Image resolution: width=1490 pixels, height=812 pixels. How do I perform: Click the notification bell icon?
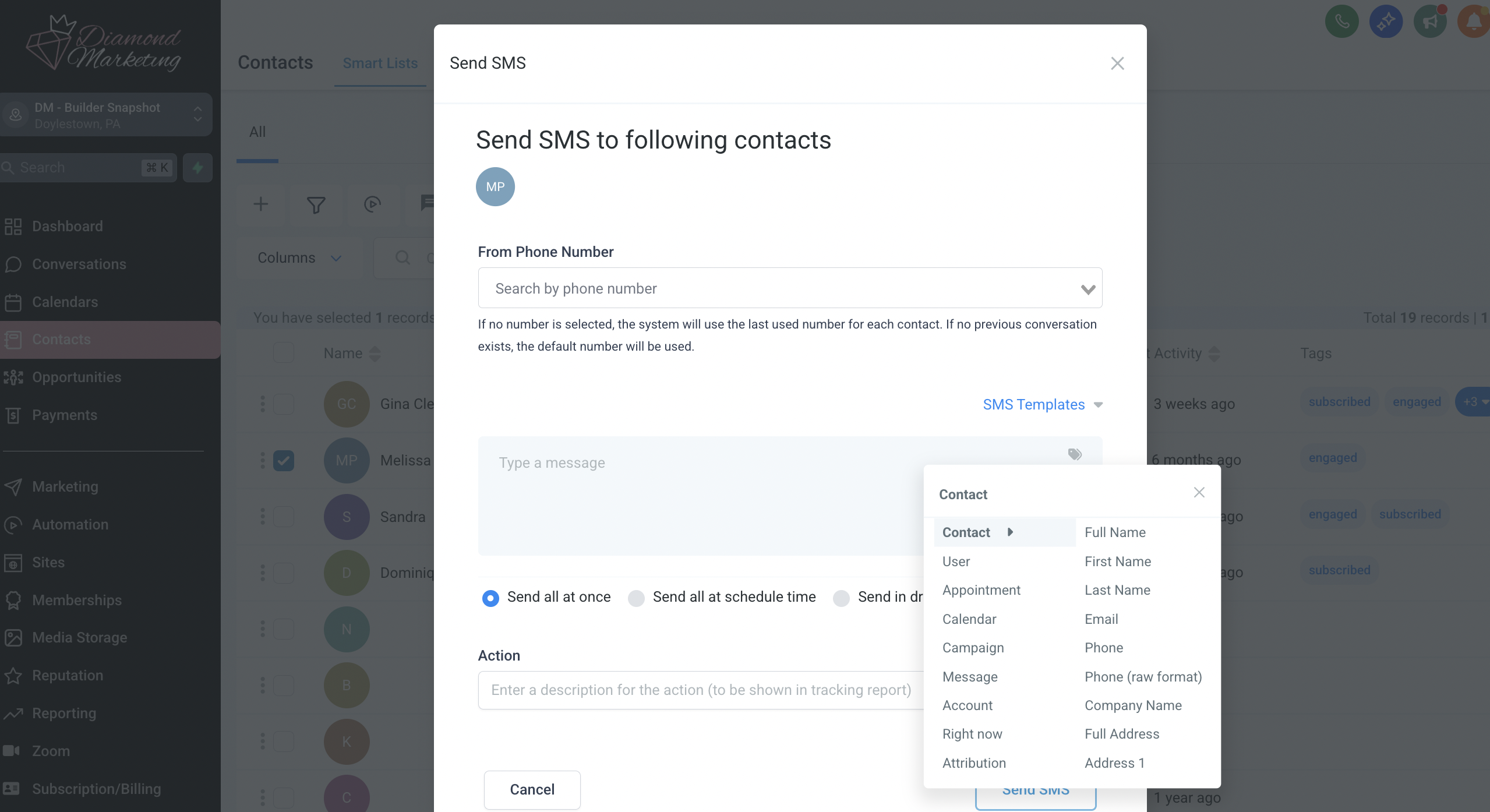coord(1474,22)
